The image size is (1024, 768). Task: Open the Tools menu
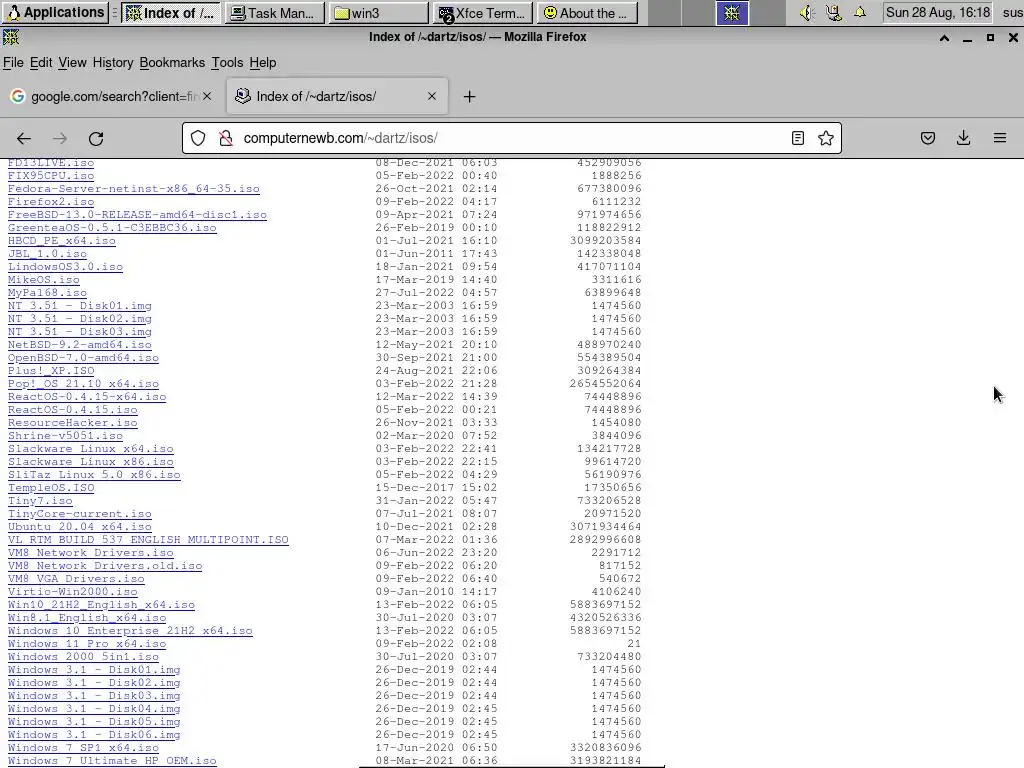[227, 63]
